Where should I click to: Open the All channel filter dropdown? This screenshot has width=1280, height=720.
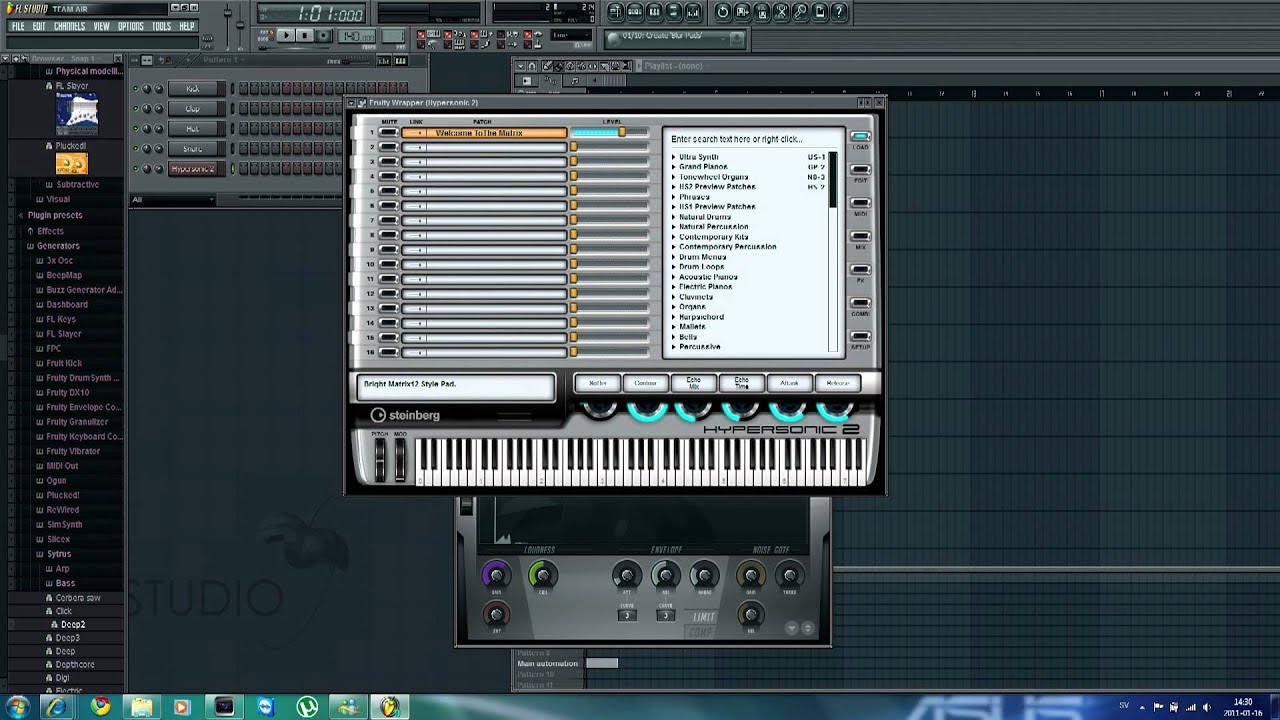[x=172, y=199]
